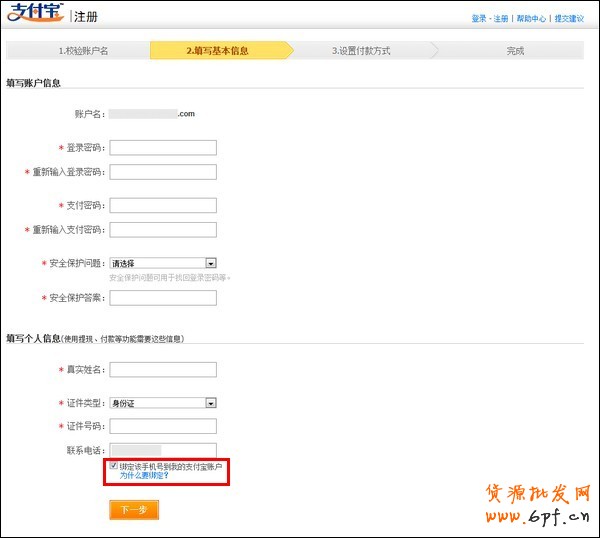
Task: Focus the 支付密码 input field
Action: (x=163, y=206)
